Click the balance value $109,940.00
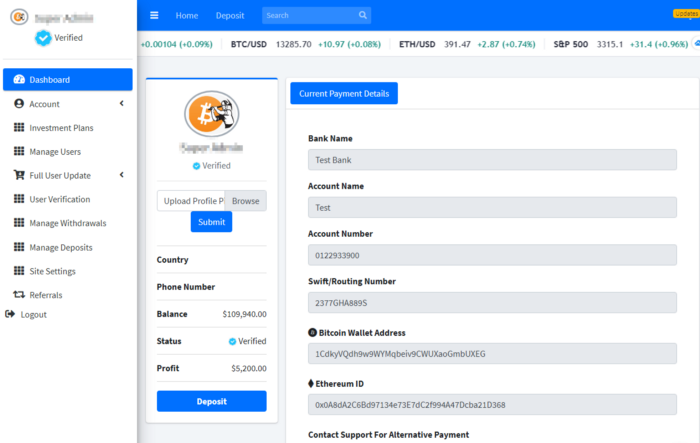The width and height of the screenshot is (700, 443). pos(245,314)
